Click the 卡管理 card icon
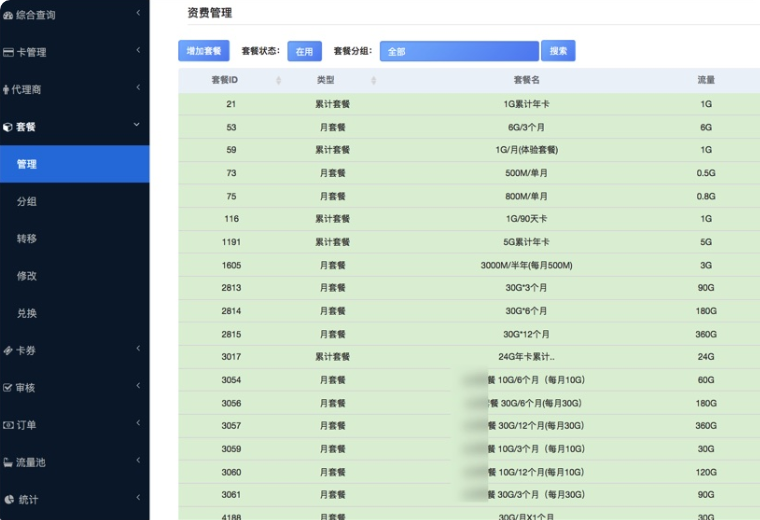 (8, 52)
